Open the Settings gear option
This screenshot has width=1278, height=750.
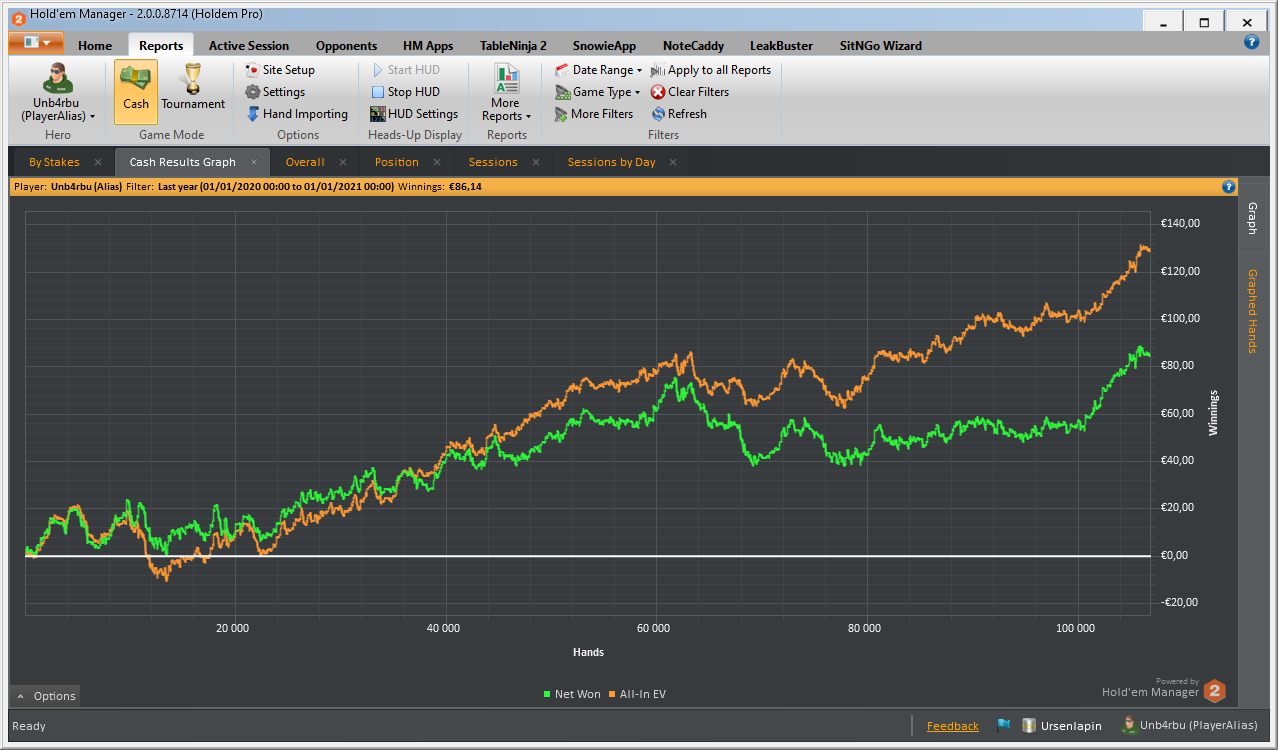click(x=276, y=92)
